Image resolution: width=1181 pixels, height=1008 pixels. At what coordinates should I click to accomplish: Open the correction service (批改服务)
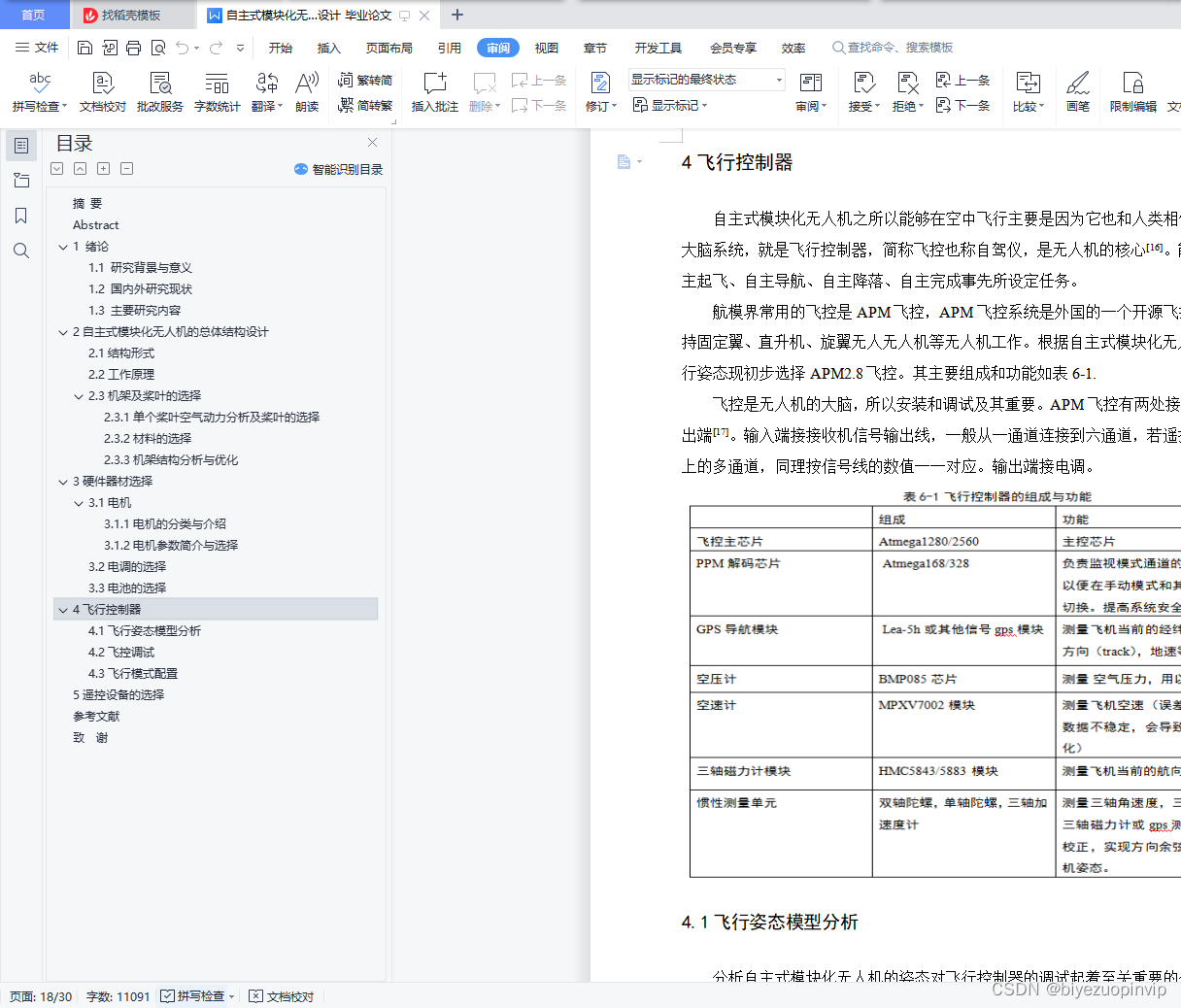160,92
